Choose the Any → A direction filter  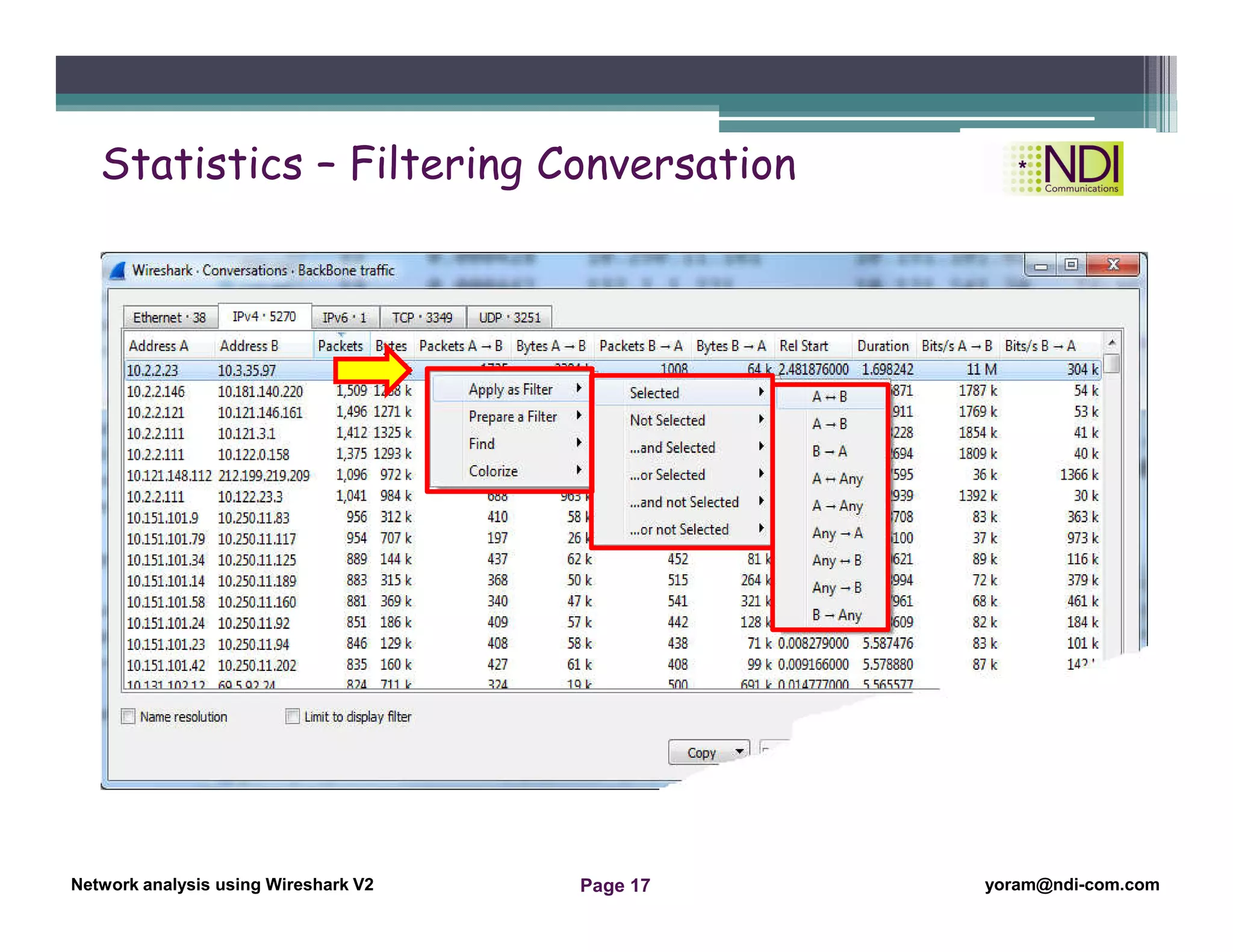tap(830, 533)
